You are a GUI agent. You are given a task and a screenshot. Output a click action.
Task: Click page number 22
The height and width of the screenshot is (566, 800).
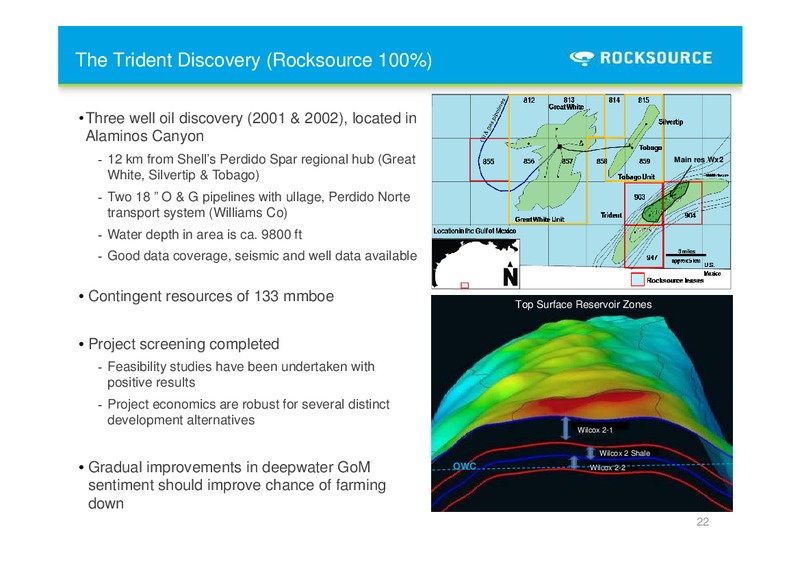point(703,522)
